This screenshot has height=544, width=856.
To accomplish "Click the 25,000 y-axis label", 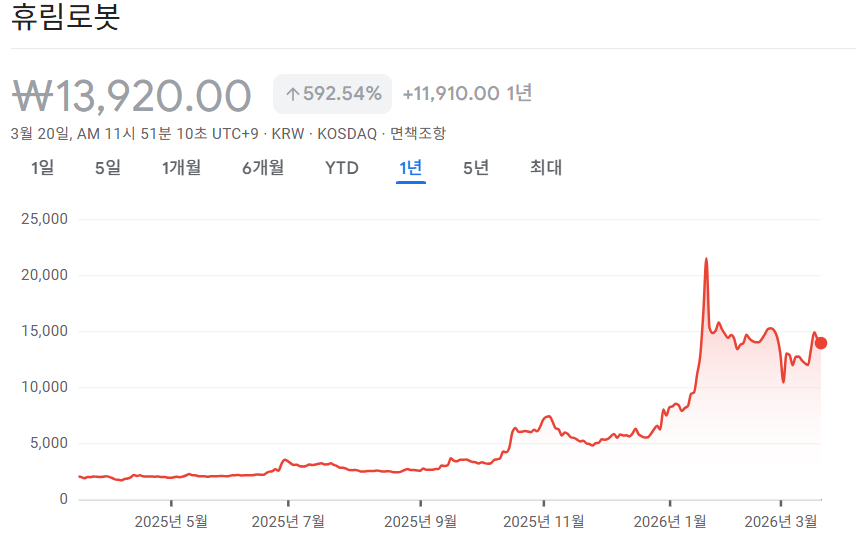I will coord(45,219).
